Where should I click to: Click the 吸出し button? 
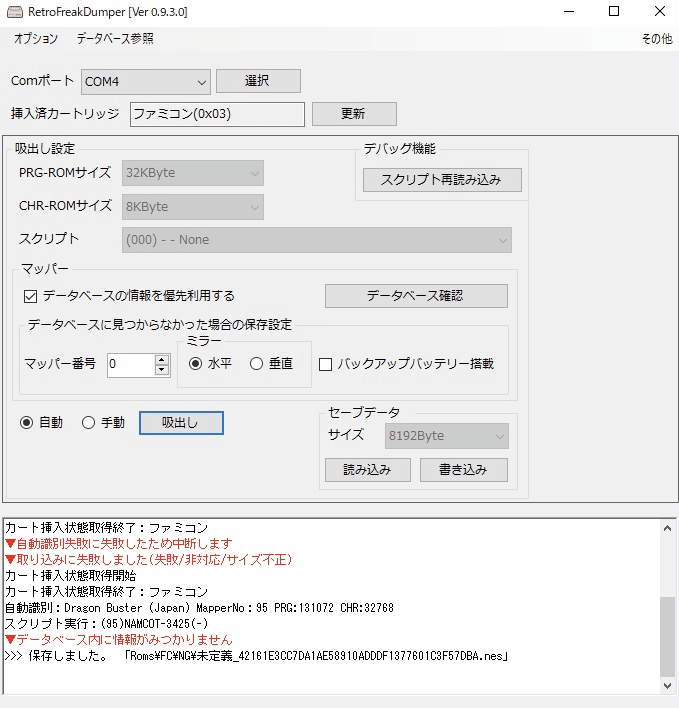point(181,423)
